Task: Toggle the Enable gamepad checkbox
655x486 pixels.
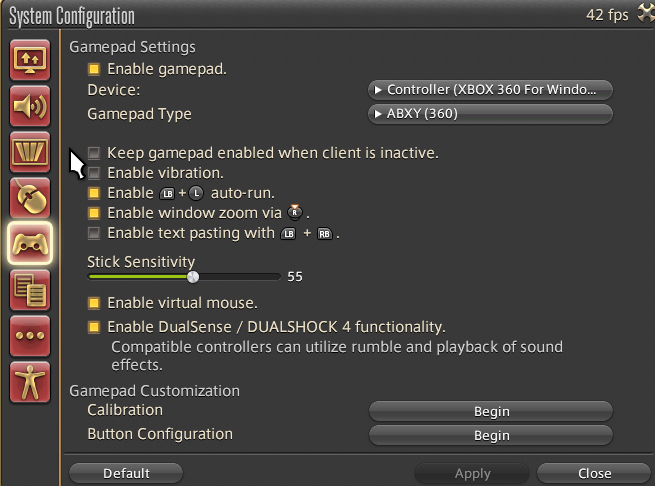Action: tap(94, 69)
